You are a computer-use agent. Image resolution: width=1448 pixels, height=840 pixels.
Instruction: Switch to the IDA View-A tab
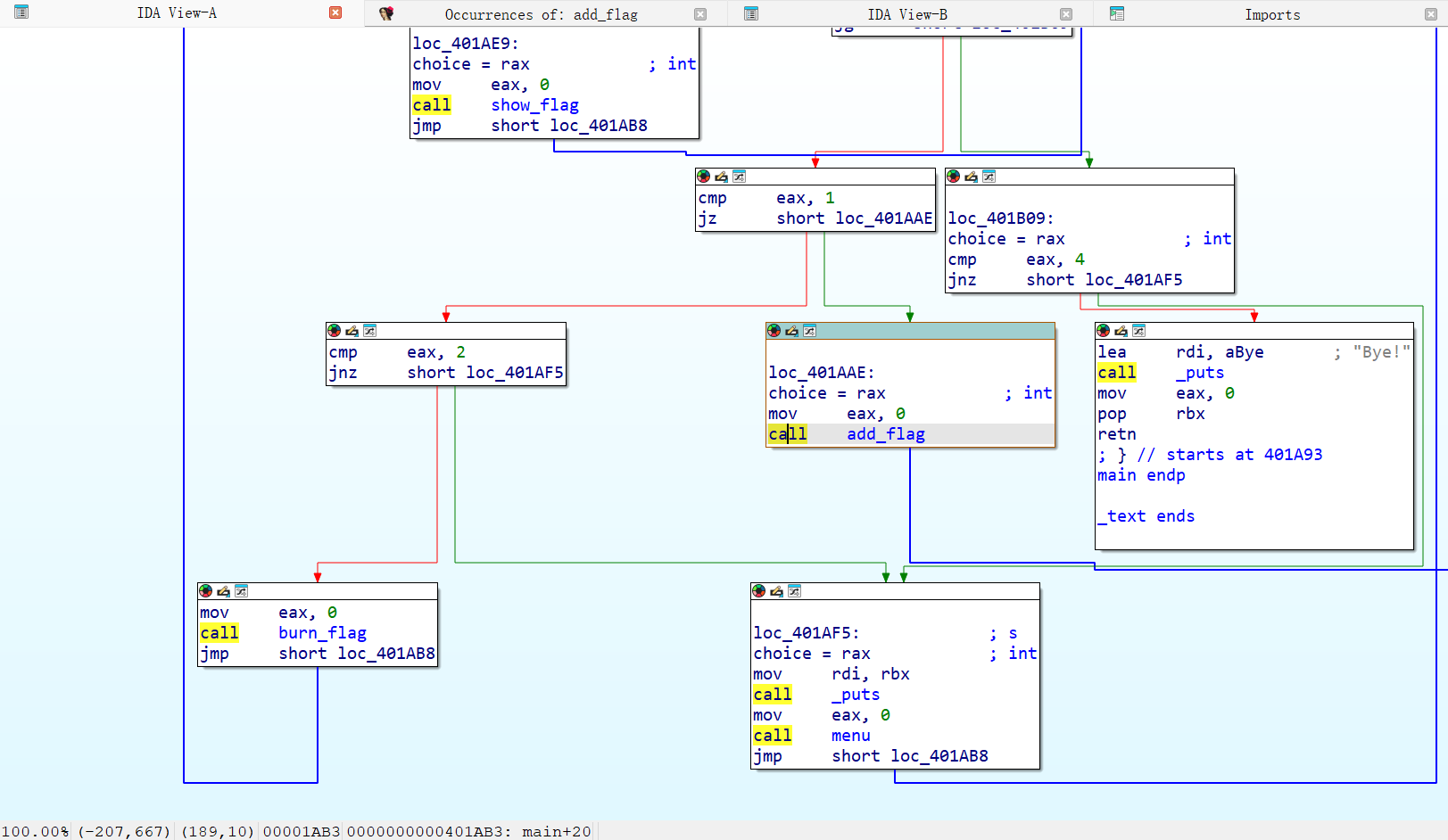[x=177, y=13]
